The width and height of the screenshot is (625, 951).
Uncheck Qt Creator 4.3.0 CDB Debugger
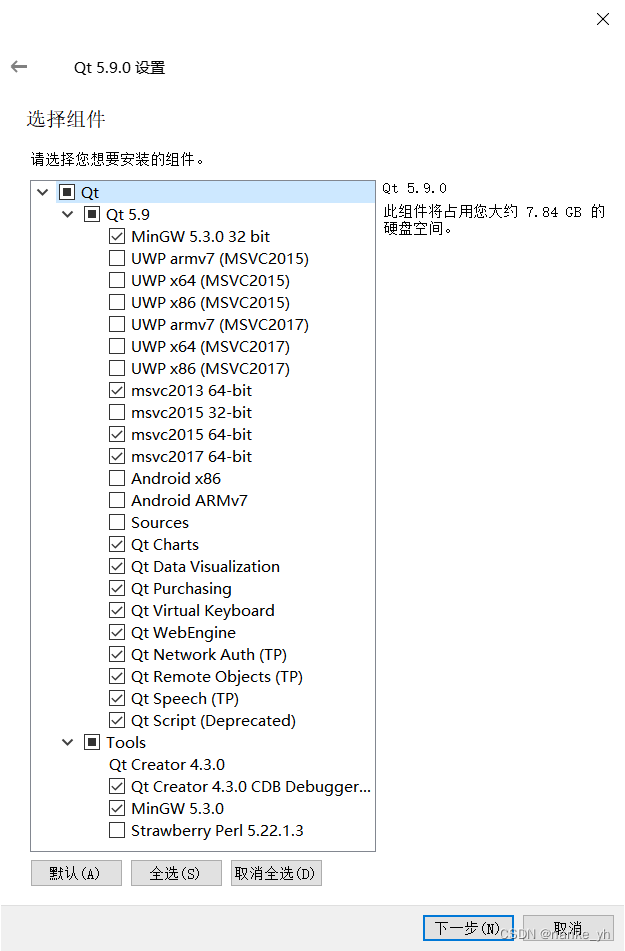pyautogui.click(x=117, y=787)
